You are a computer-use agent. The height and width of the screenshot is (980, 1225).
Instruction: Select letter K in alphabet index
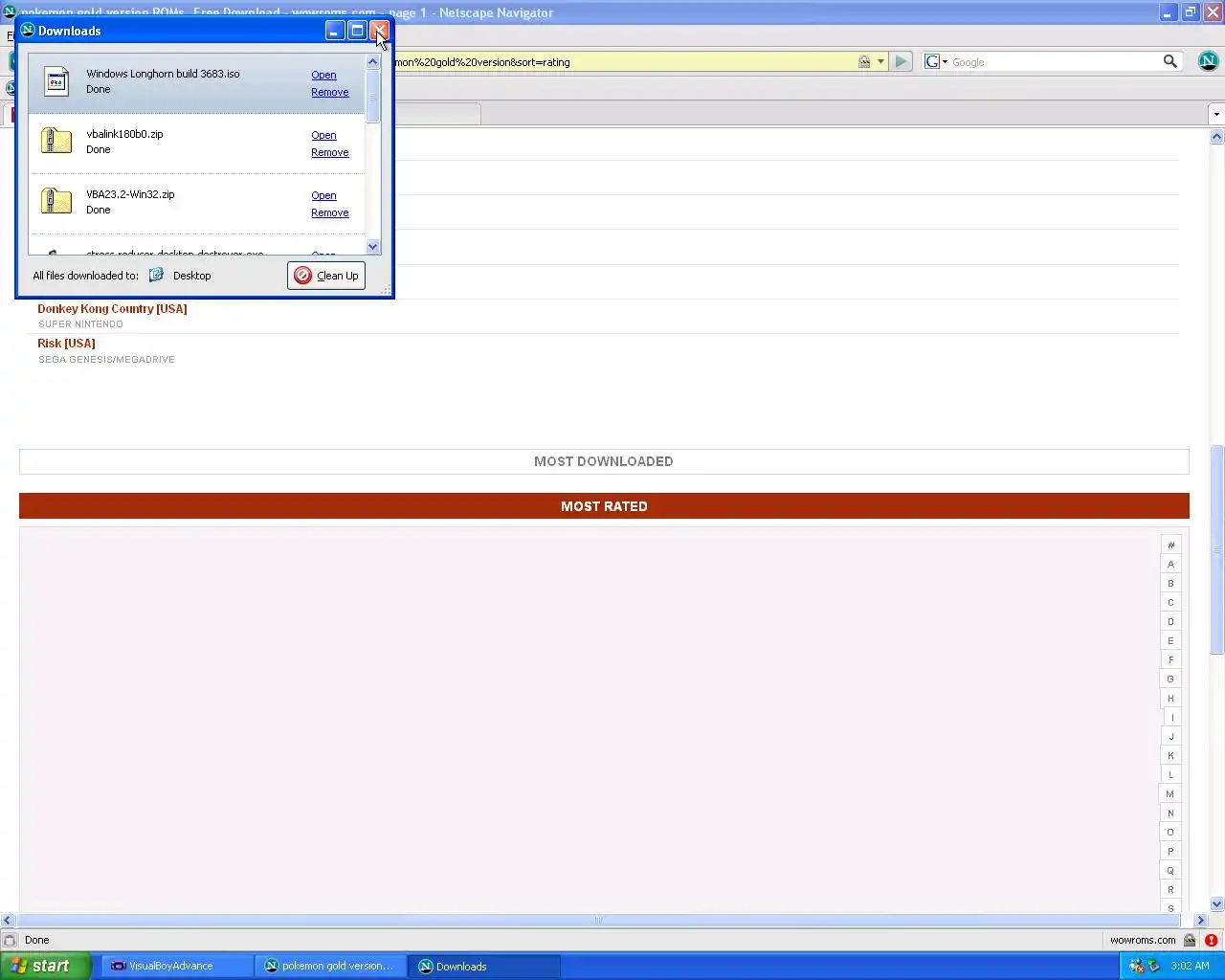[1170, 755]
